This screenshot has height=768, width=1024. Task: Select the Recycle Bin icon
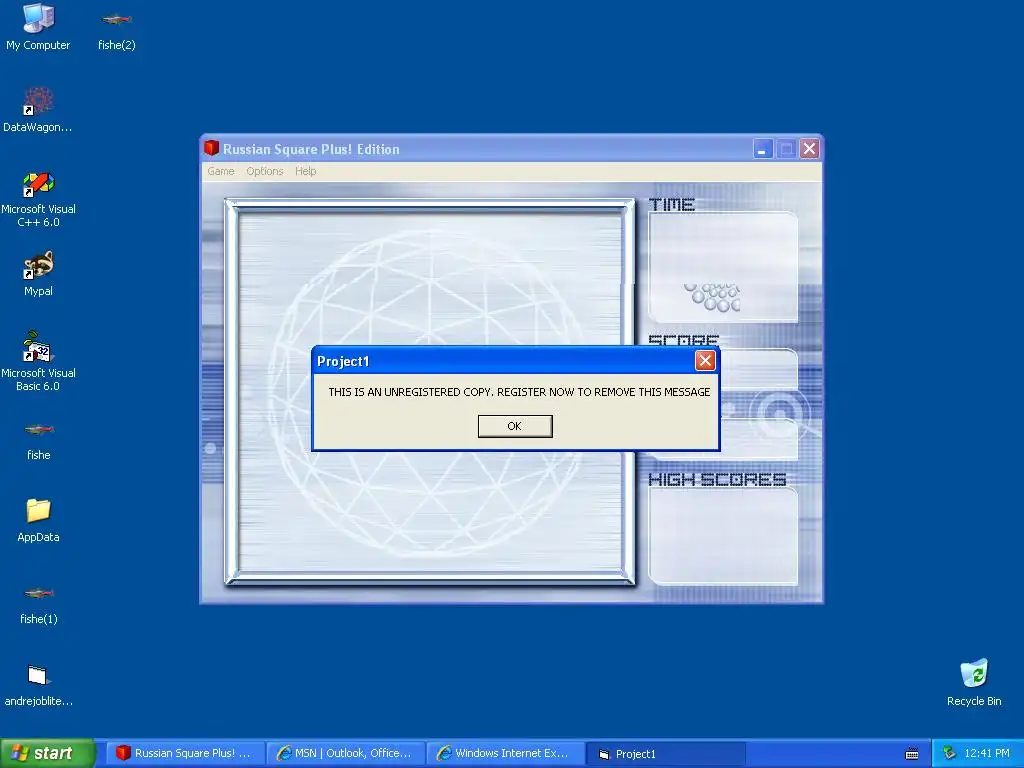(974, 682)
